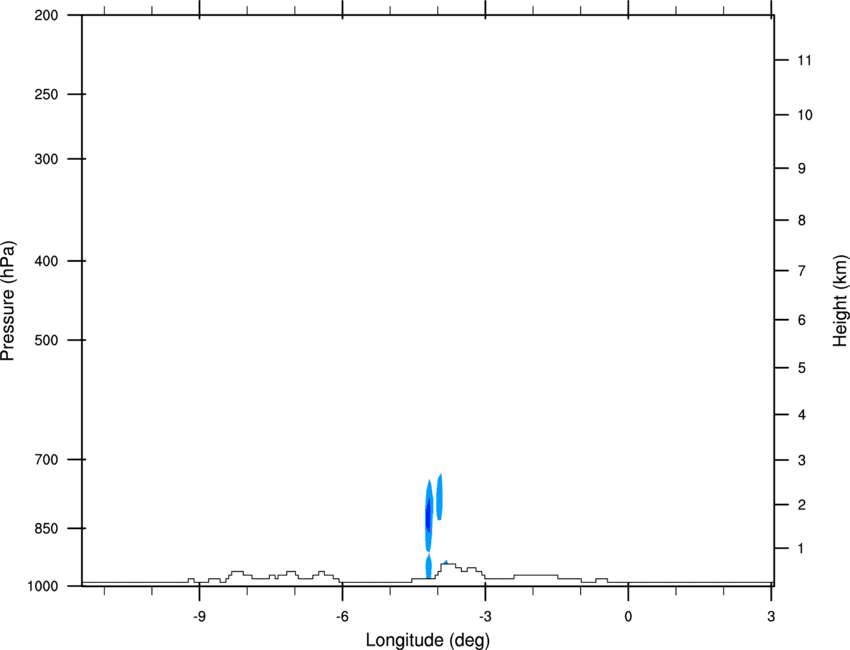Pick the 3 km height label
This screenshot has height=650, width=850.
[802, 460]
